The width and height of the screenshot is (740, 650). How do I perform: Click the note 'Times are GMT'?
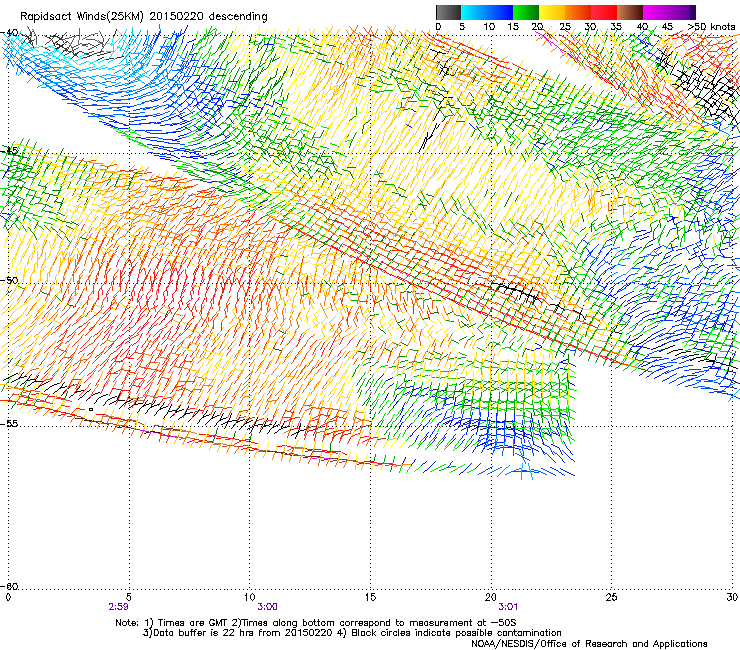click(192, 623)
